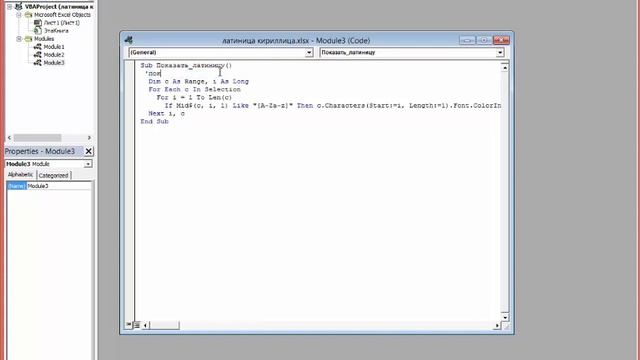Click the For i = 1 To Len(c) line

coord(194,98)
